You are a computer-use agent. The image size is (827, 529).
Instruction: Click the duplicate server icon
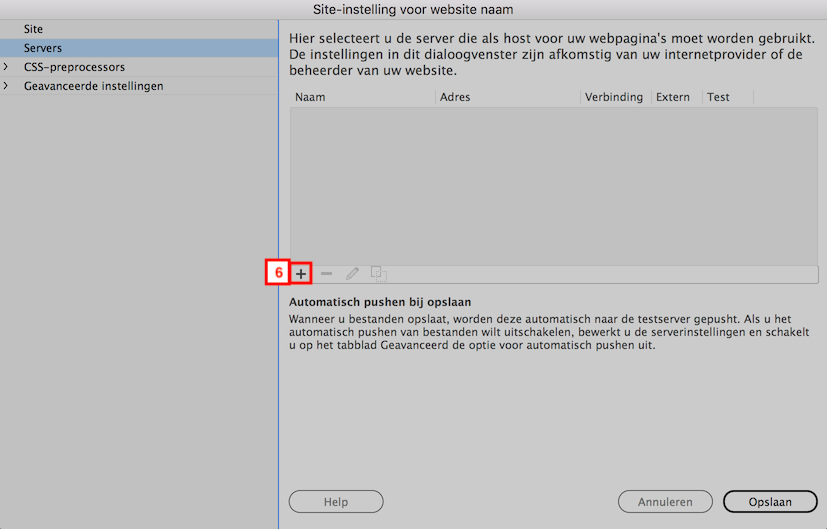[x=378, y=273]
